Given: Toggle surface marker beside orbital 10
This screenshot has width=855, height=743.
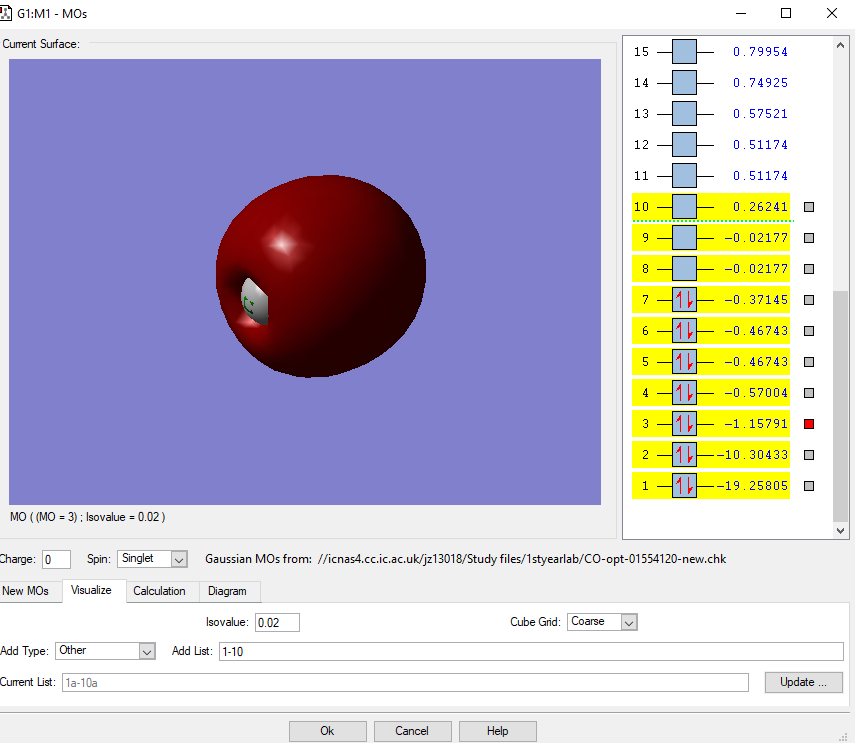Looking at the screenshot, I should (x=809, y=207).
